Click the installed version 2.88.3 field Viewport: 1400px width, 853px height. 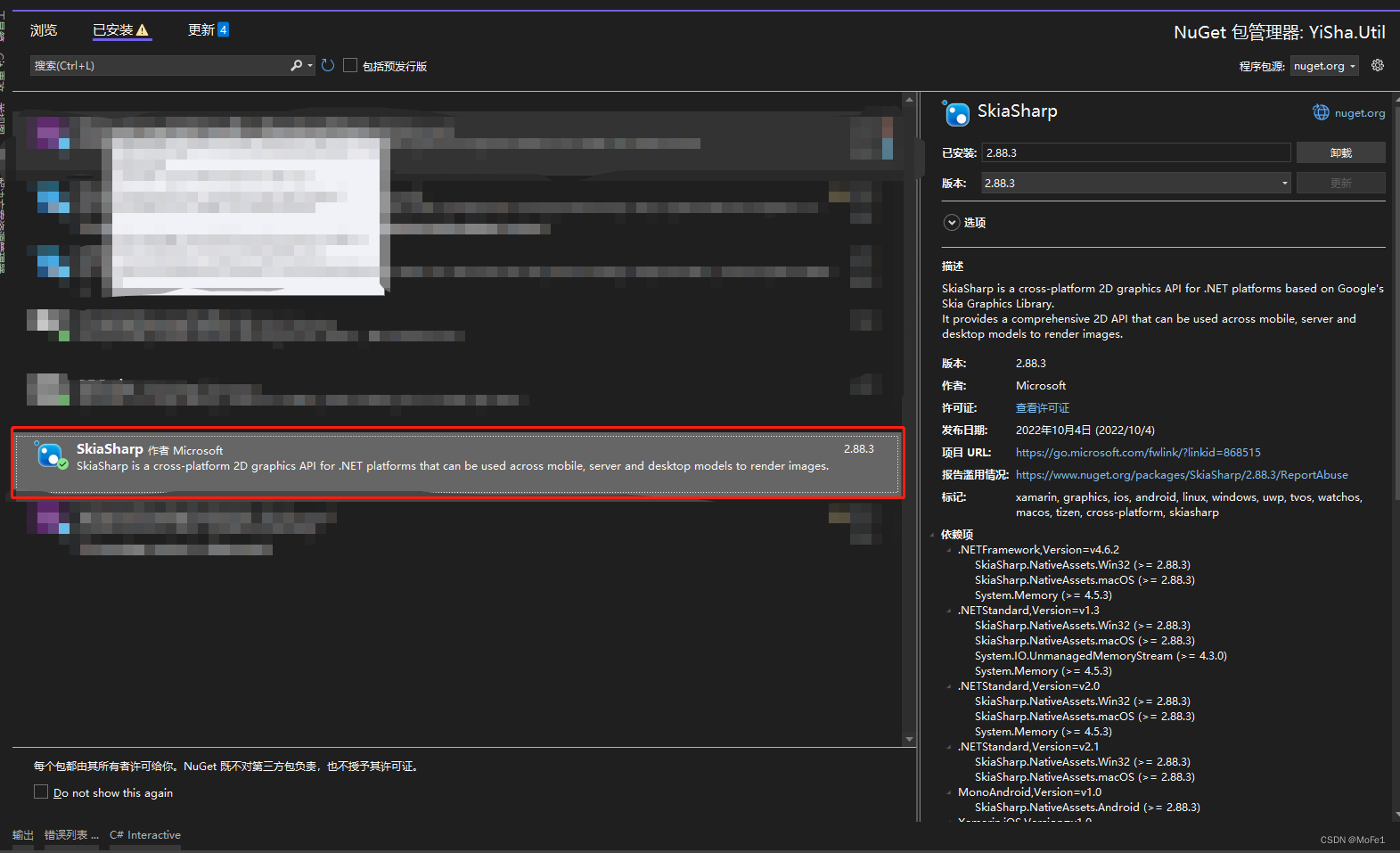click(1136, 153)
